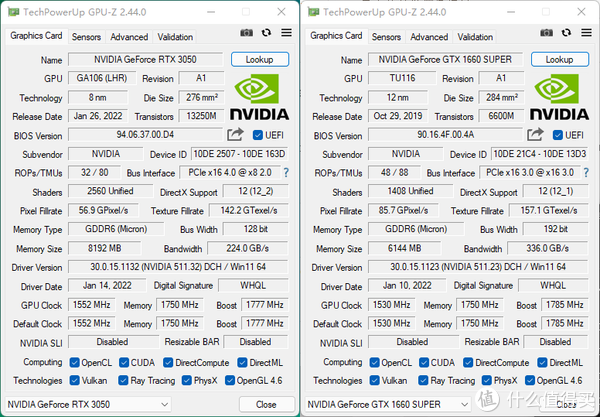Click screenshot camera icon in RTX 3050 window
600x417 pixels.
coord(246,33)
